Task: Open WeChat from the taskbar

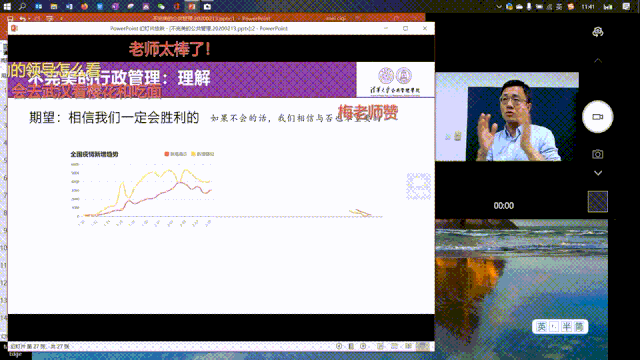Action: (161, 7)
